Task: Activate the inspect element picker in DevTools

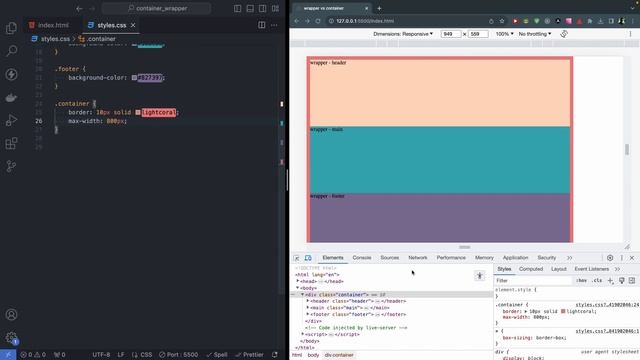Action: tap(296, 258)
